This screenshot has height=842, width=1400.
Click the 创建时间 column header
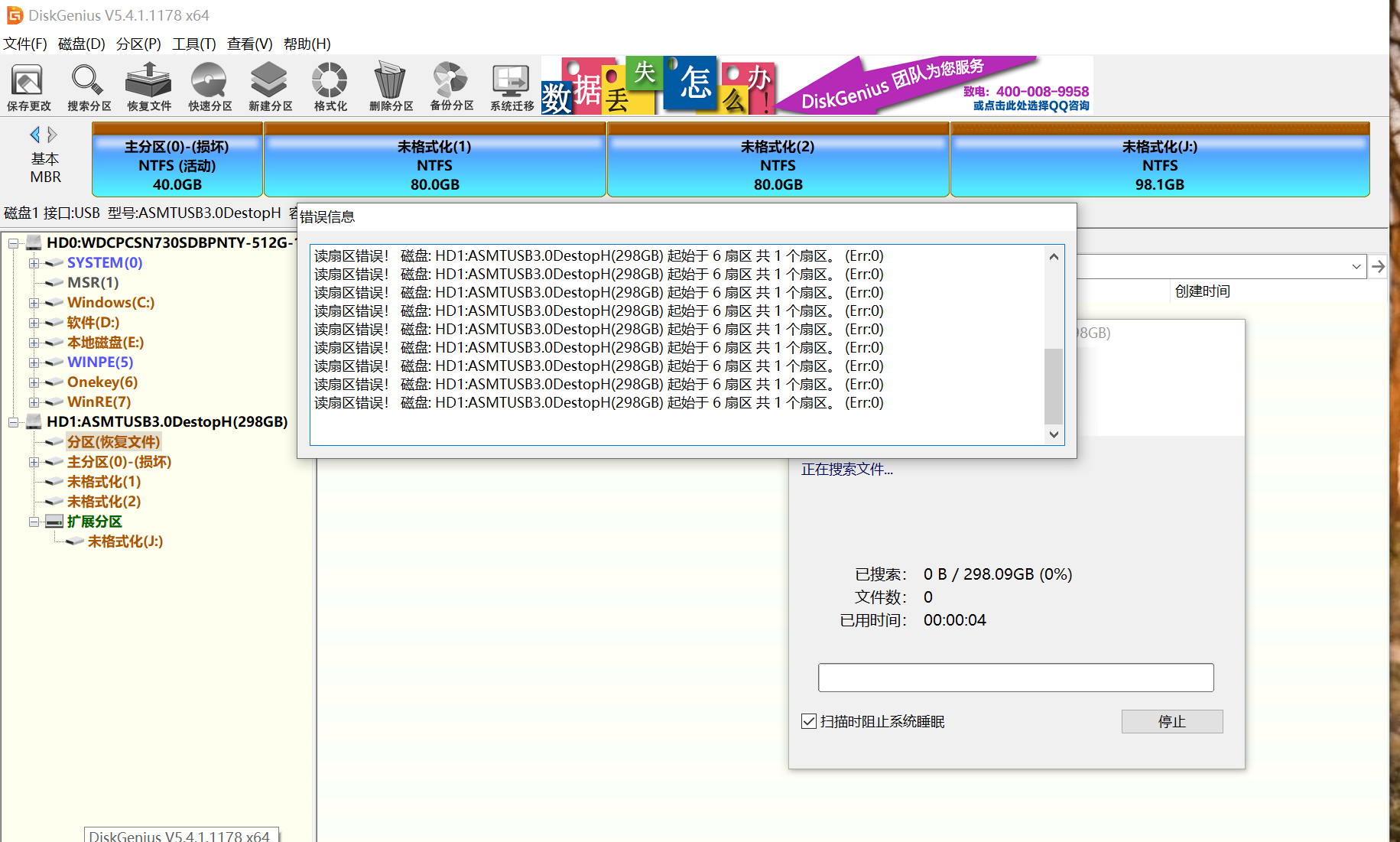(1203, 291)
